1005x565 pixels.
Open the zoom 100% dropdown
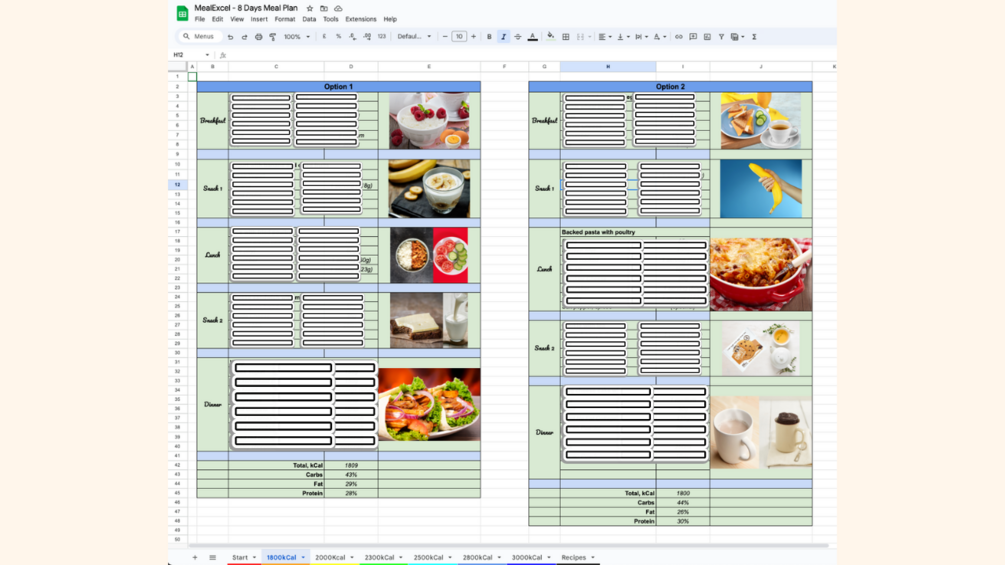pos(297,37)
